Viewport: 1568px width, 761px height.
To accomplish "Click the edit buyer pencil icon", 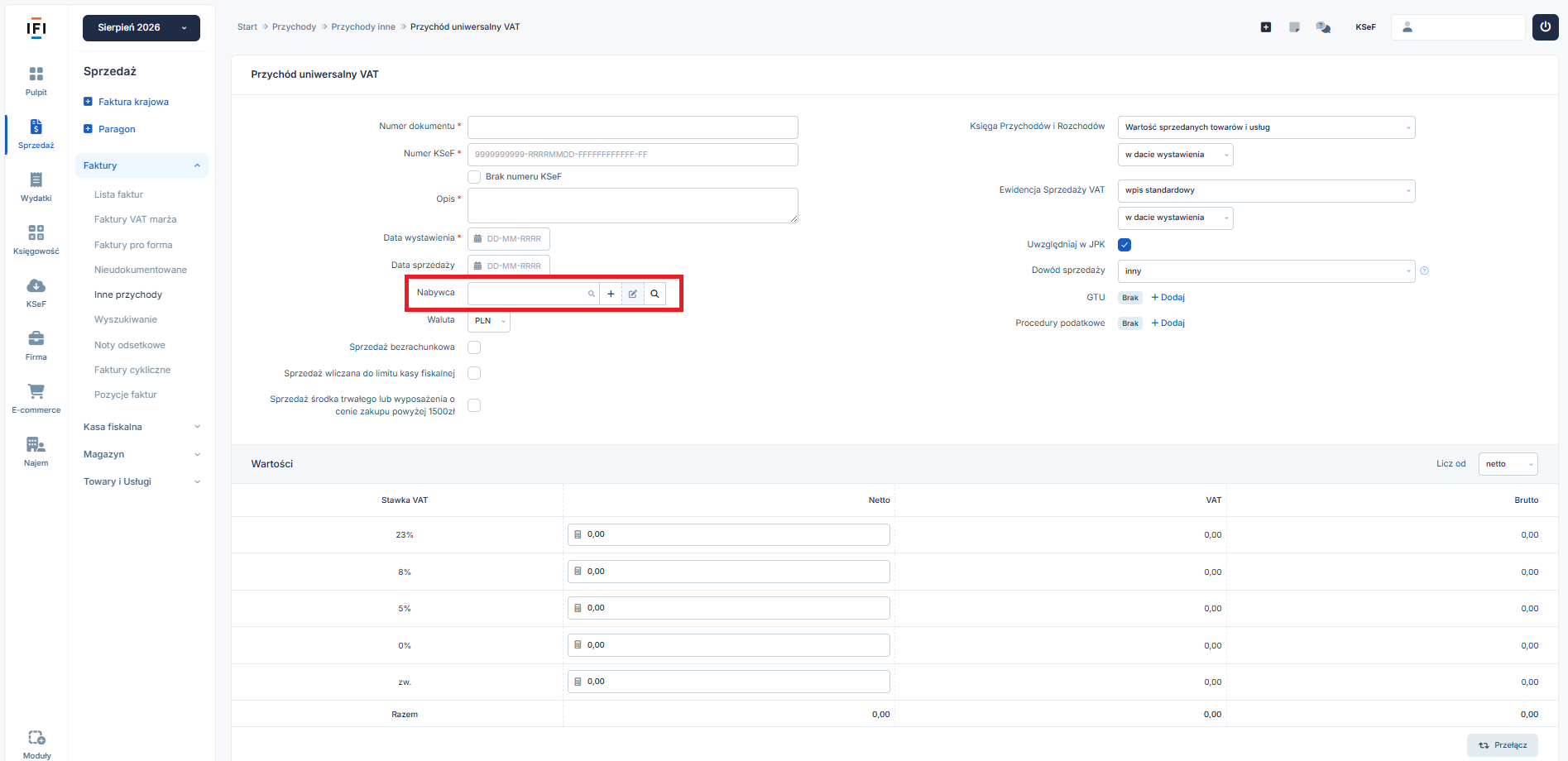I will coord(633,294).
